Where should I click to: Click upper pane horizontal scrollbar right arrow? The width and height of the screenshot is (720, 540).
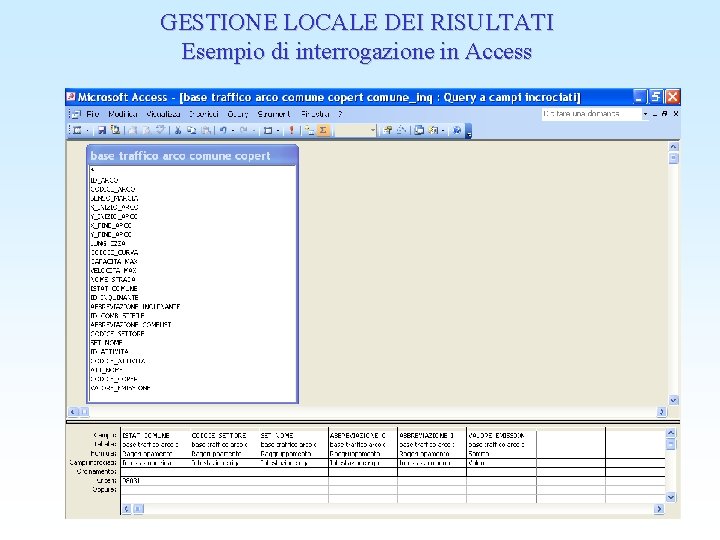coord(661,412)
